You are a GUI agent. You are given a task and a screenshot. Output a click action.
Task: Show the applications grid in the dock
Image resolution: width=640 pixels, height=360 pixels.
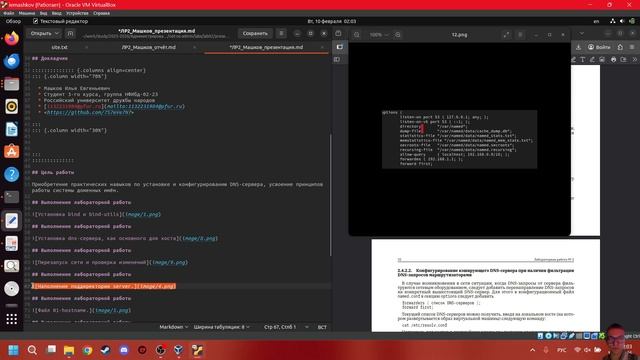(11, 319)
